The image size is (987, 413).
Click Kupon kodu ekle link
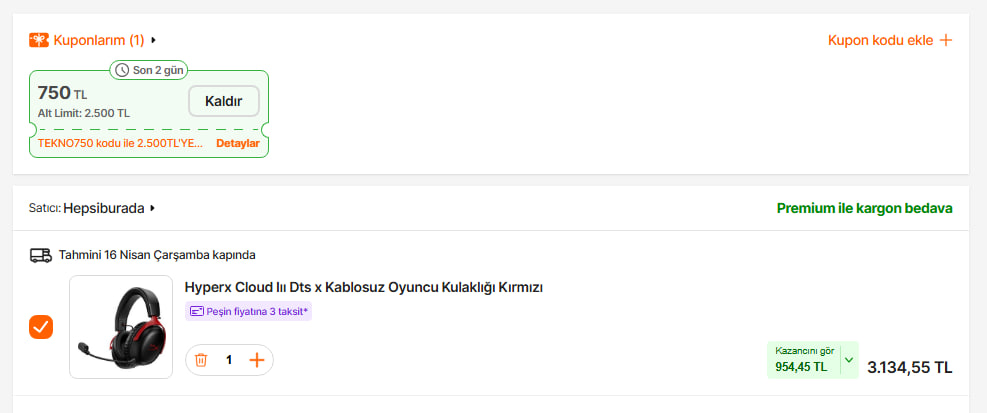[x=880, y=41]
